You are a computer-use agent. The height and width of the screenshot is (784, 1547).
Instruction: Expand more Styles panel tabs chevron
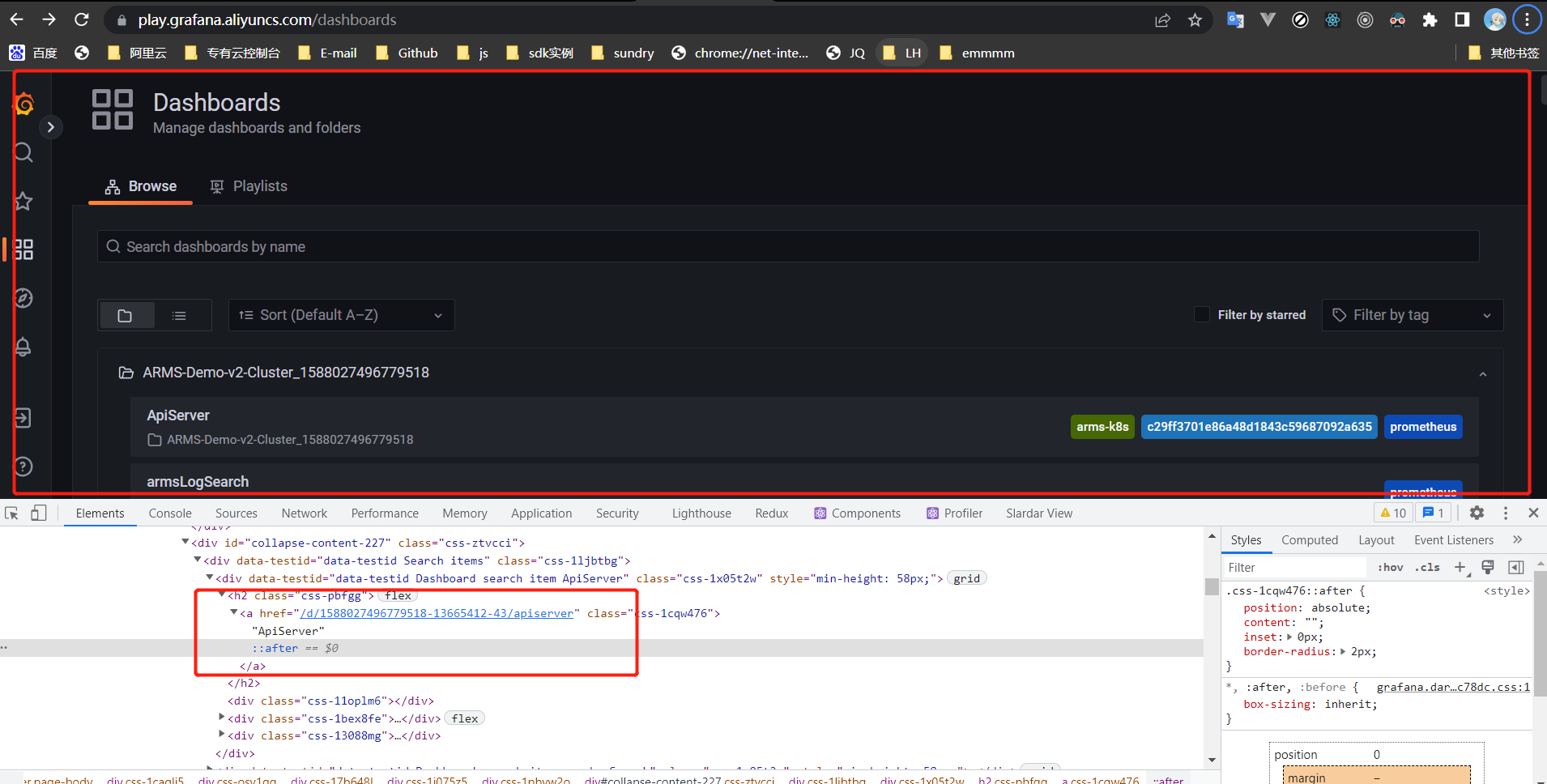click(x=1517, y=539)
